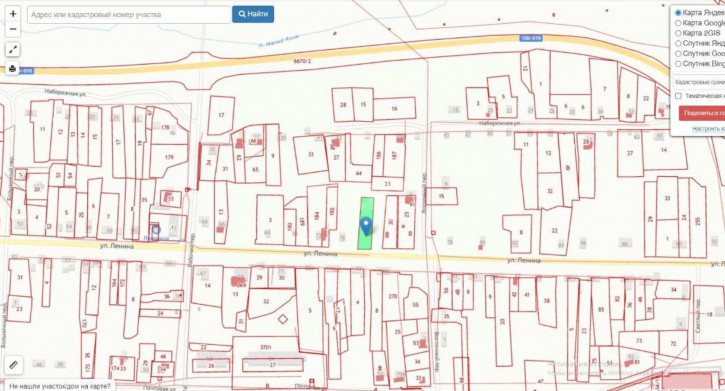Print the map using printer icon
The width and height of the screenshot is (725, 391).
click(13, 69)
